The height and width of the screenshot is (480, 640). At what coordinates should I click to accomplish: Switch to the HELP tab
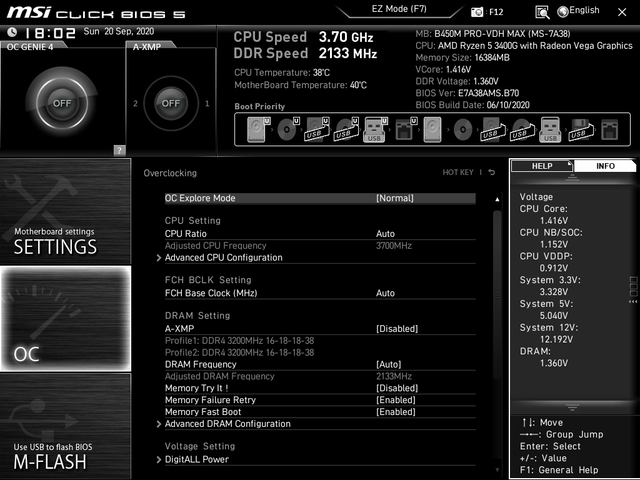pos(542,166)
